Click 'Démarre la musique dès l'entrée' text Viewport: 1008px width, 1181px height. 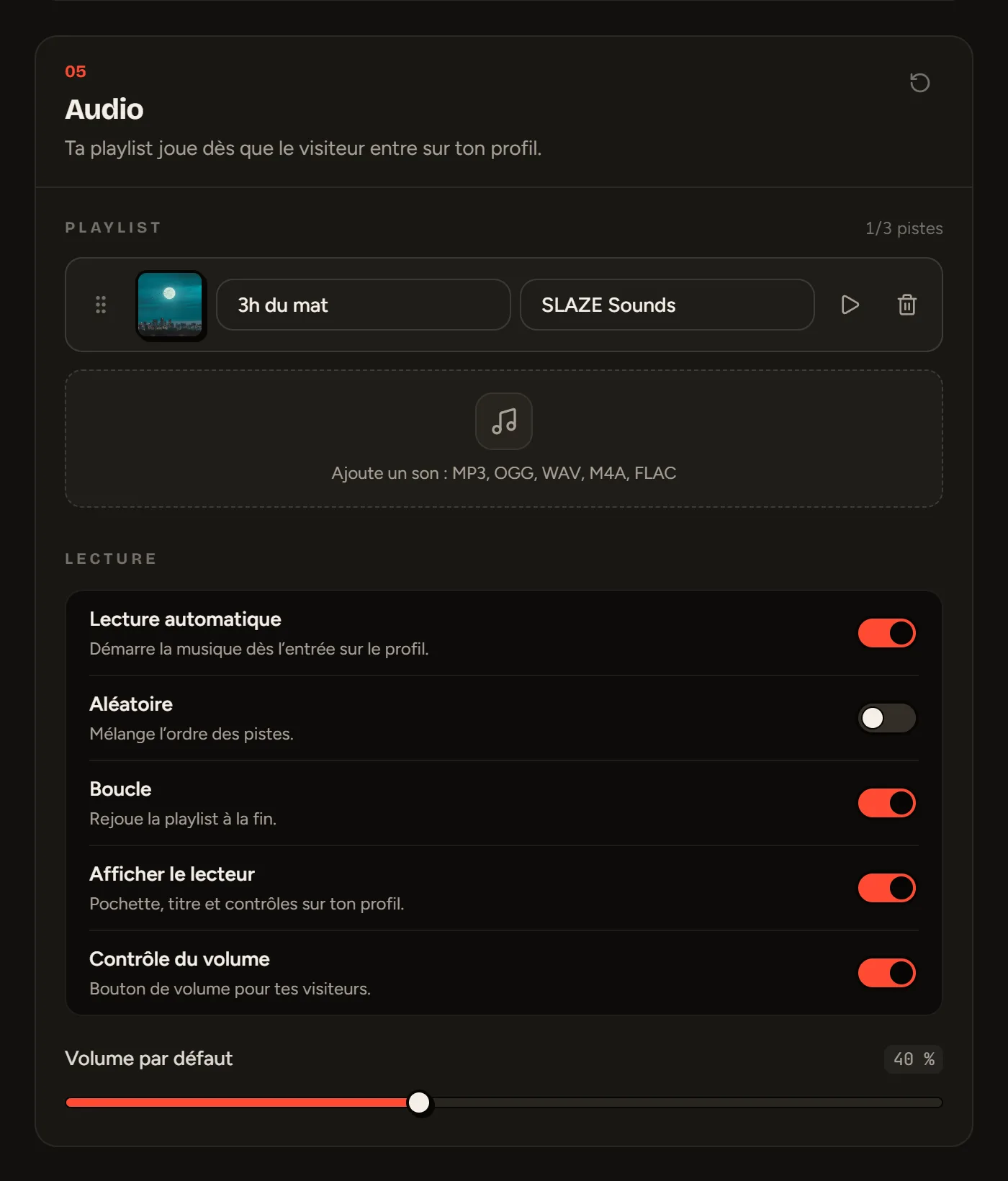click(x=259, y=649)
